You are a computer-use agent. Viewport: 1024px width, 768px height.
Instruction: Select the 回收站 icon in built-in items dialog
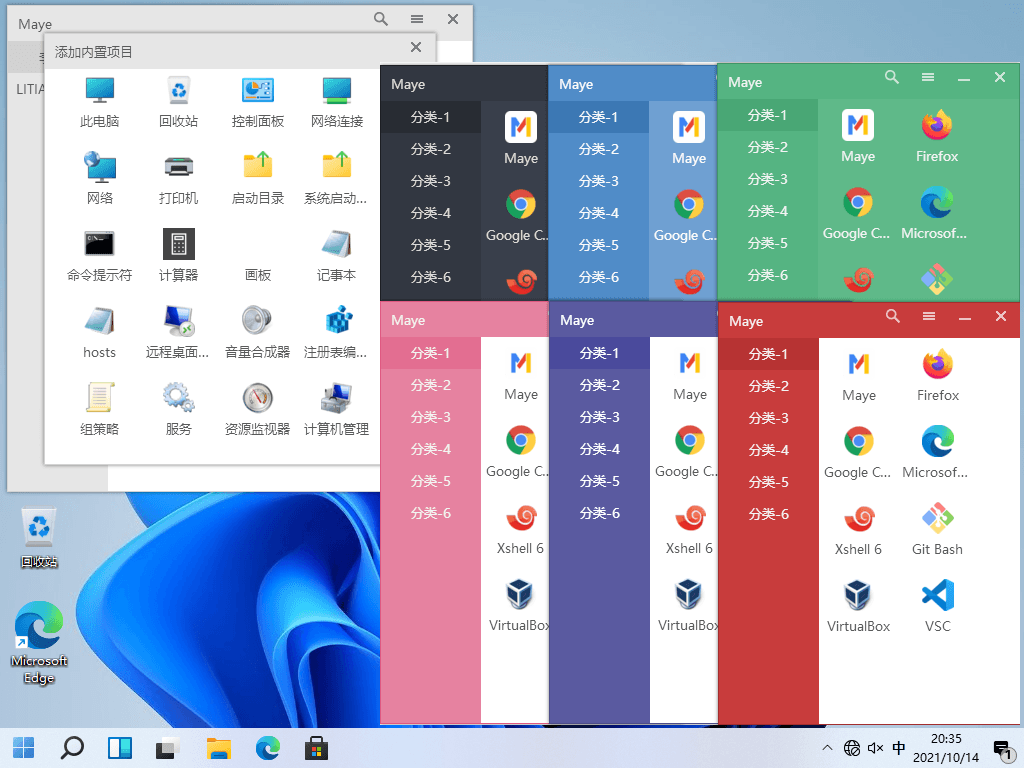point(178,101)
